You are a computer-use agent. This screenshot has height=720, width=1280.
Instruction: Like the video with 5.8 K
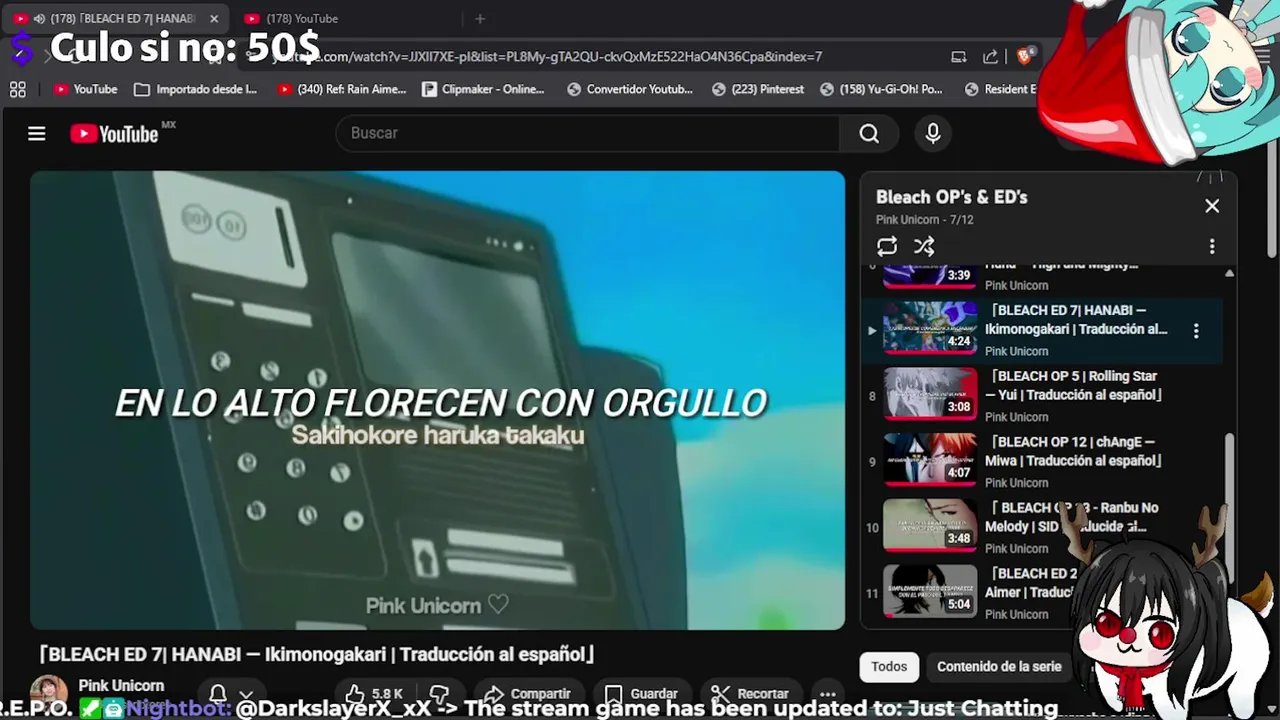pyautogui.click(x=374, y=693)
